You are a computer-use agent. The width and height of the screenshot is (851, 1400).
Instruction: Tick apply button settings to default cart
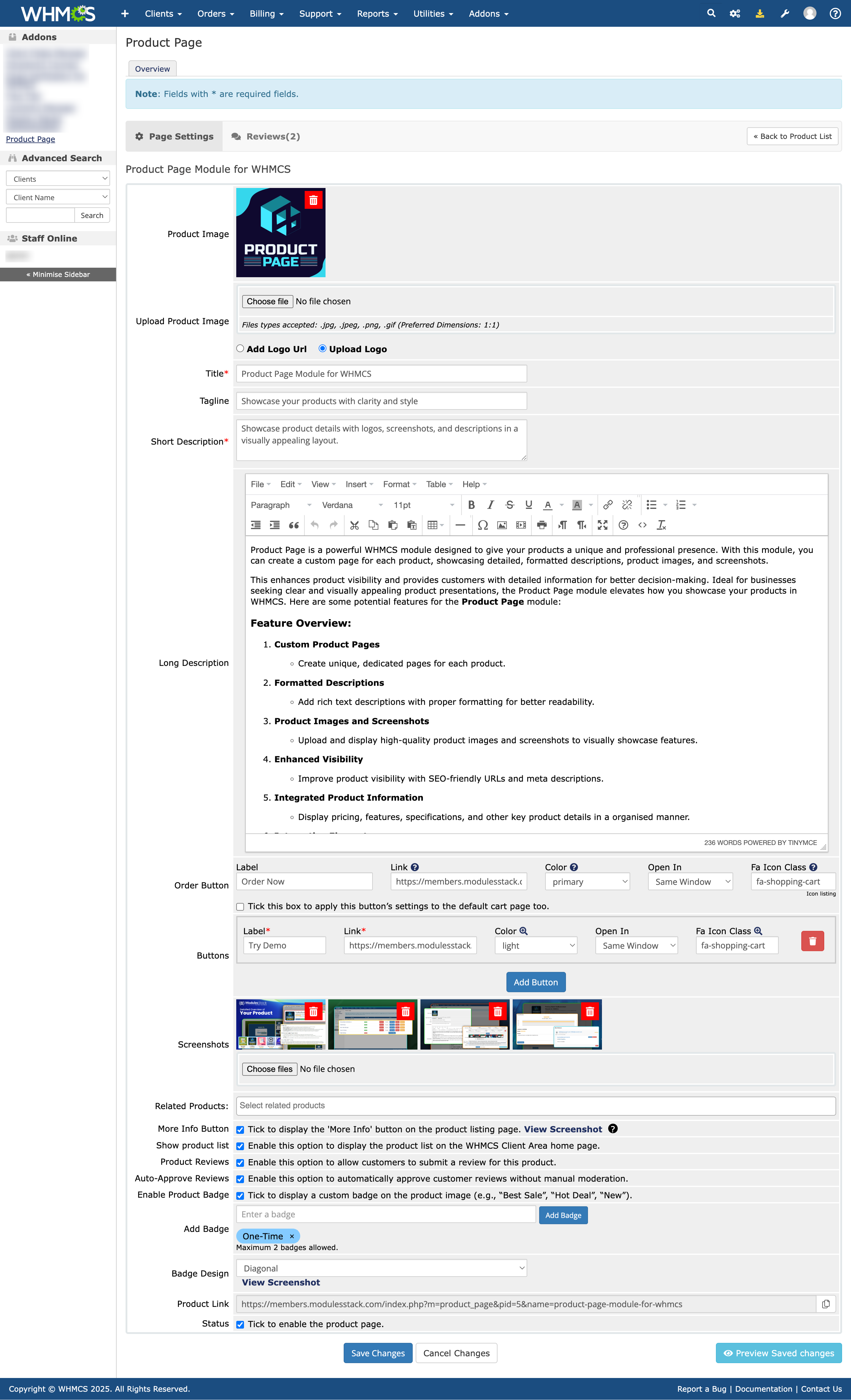pos(240,907)
